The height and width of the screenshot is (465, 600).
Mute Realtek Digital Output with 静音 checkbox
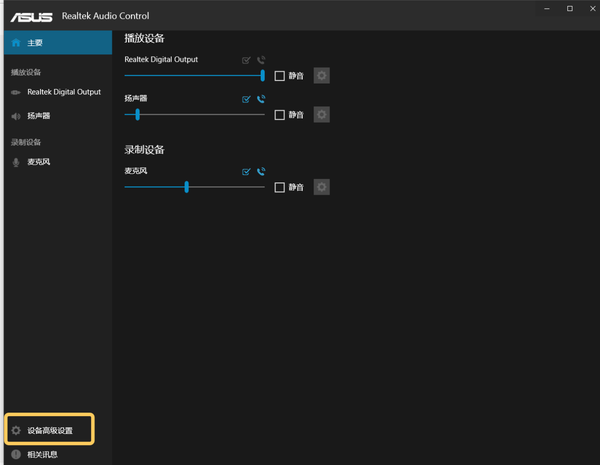click(x=279, y=76)
